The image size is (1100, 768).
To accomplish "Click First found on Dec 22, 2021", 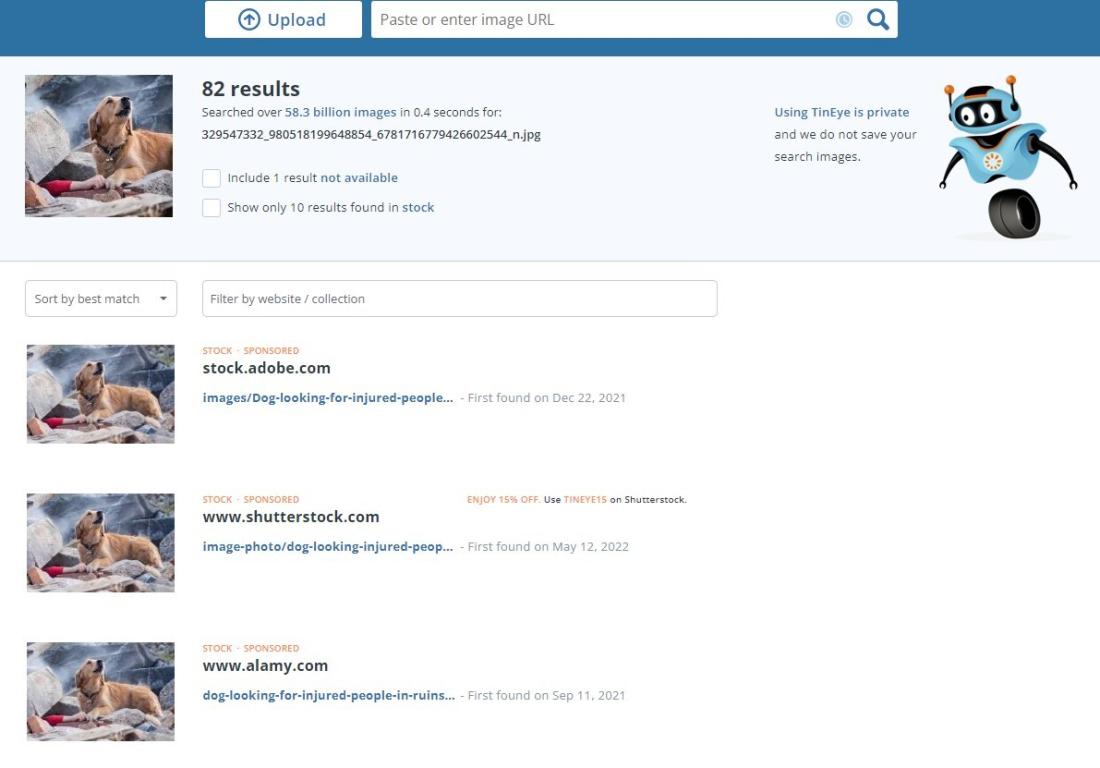I will [x=546, y=398].
